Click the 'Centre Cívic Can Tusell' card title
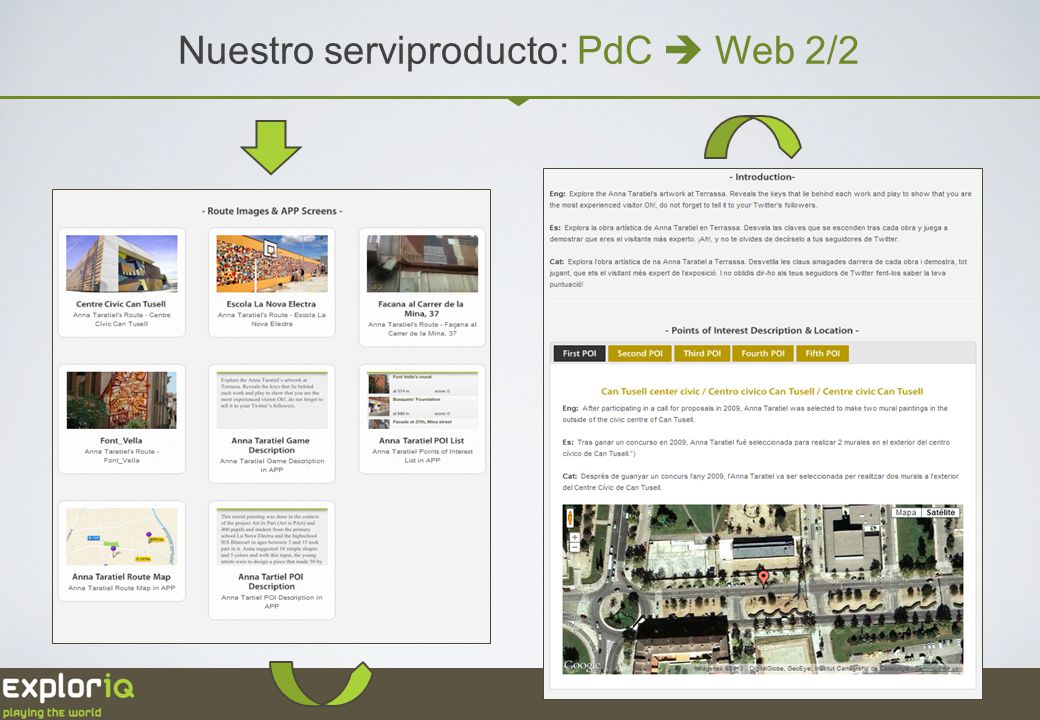This screenshot has width=1040, height=720. click(x=121, y=304)
